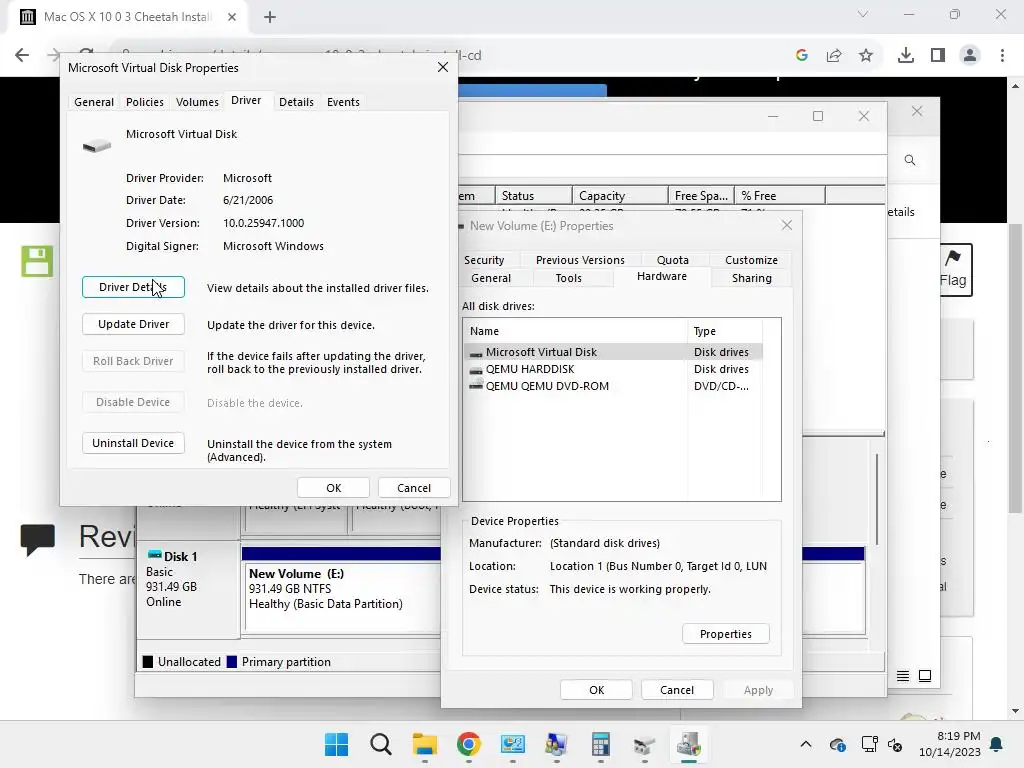The image size is (1024, 768).
Task: Bookmark this page with star icon
Action: click(866, 56)
